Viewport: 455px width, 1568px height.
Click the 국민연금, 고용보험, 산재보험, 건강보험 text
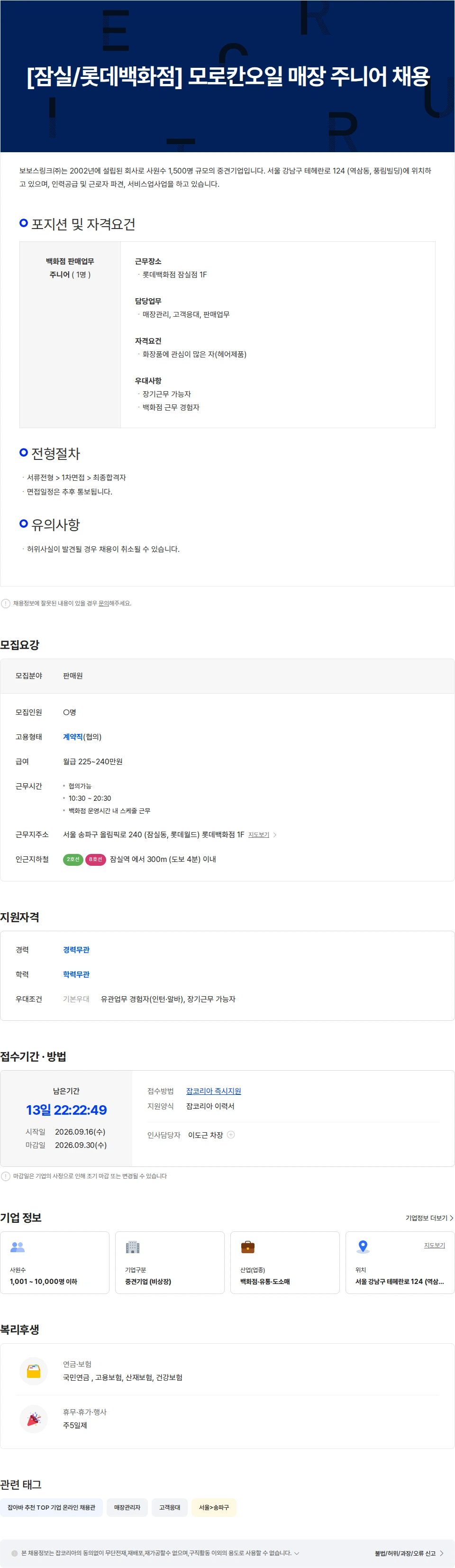(123, 1377)
